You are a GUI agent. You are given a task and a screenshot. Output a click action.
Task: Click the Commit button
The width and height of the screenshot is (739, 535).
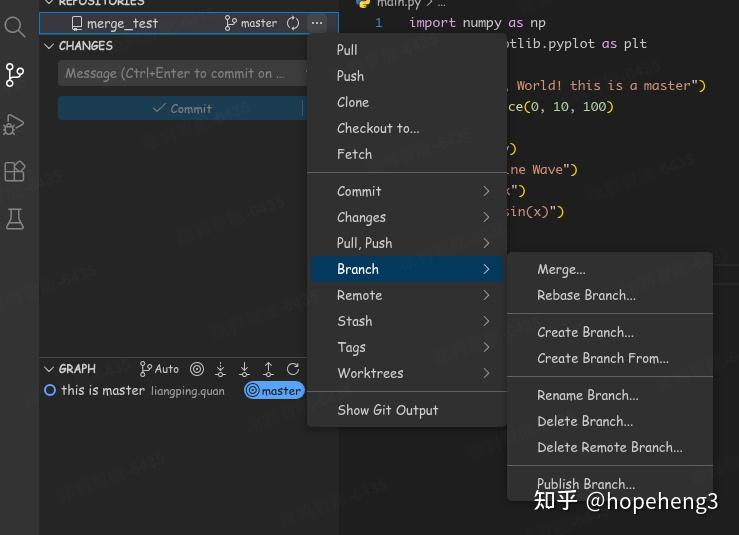click(182, 108)
